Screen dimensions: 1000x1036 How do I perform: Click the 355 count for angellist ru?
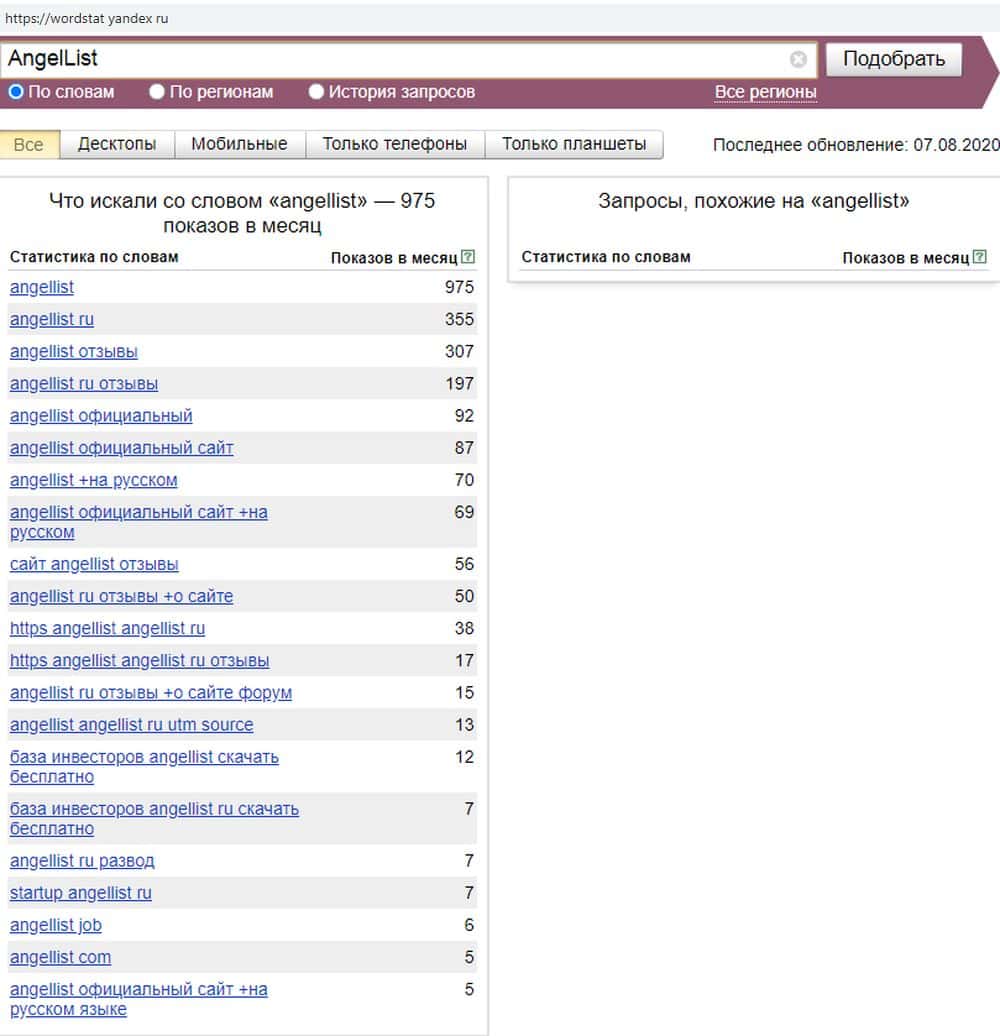[459, 320]
